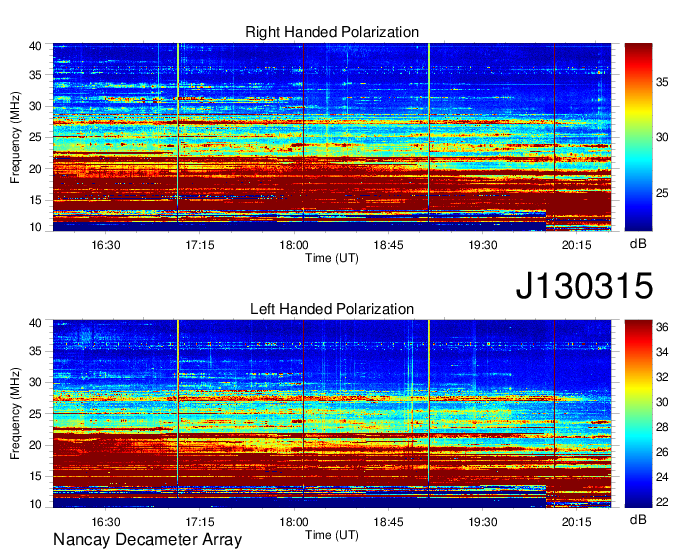Click the 32 dB value on the left-handed colorbar

(x=662, y=377)
